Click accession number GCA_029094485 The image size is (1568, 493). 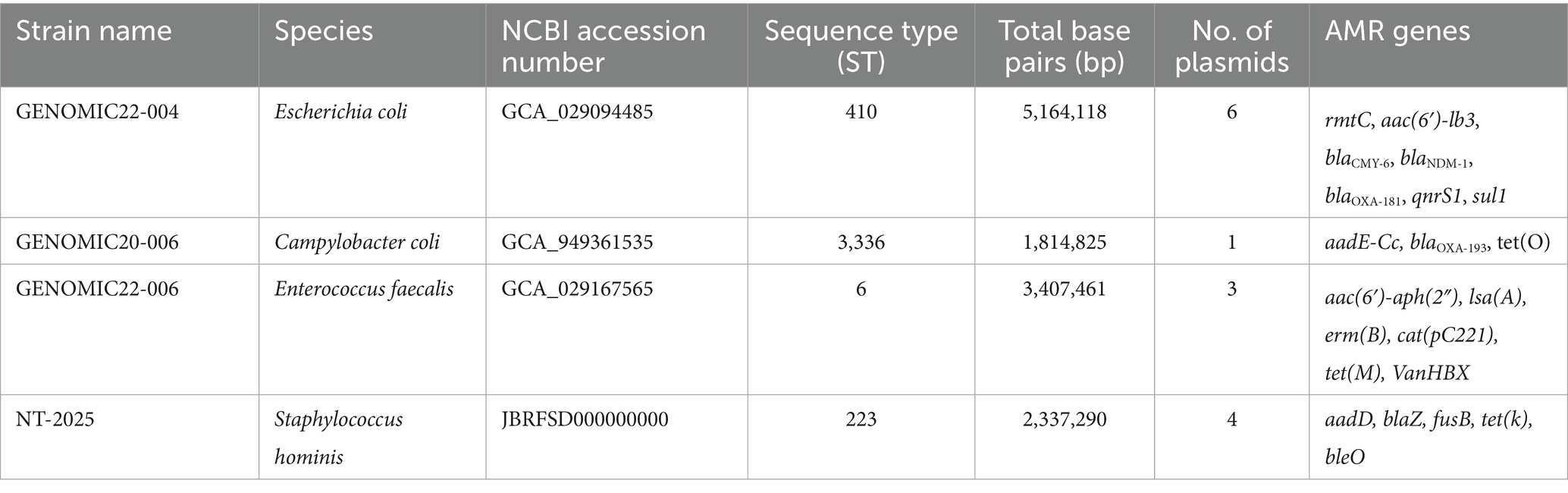577,112
